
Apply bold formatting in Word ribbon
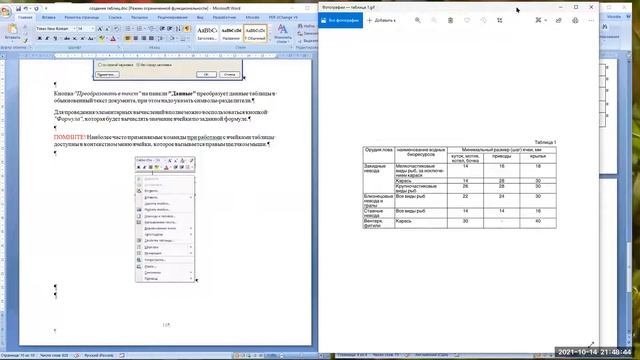[40, 38]
